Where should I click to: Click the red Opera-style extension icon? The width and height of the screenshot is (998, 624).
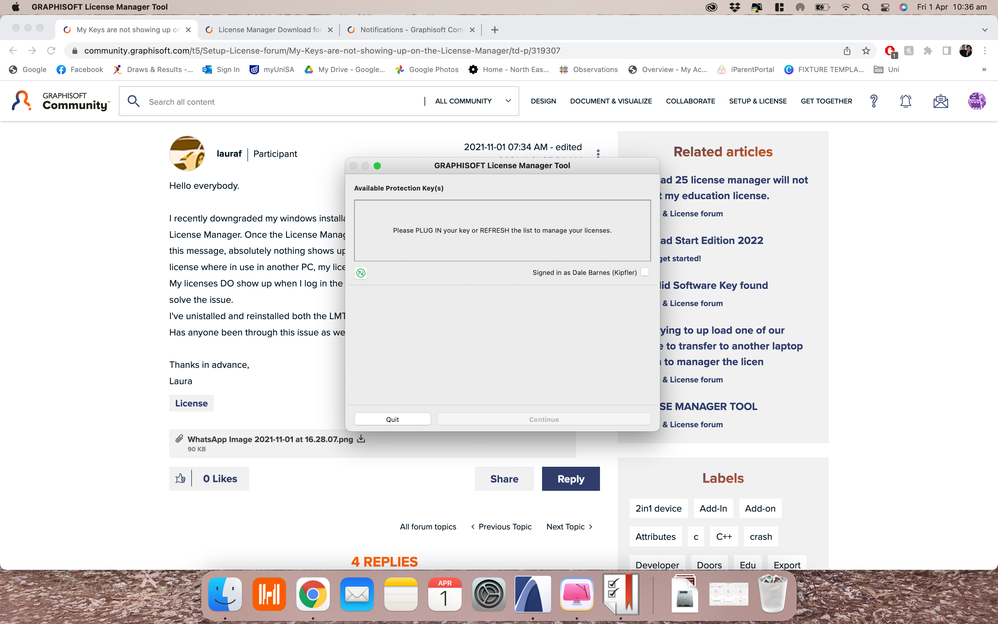[x=890, y=51]
